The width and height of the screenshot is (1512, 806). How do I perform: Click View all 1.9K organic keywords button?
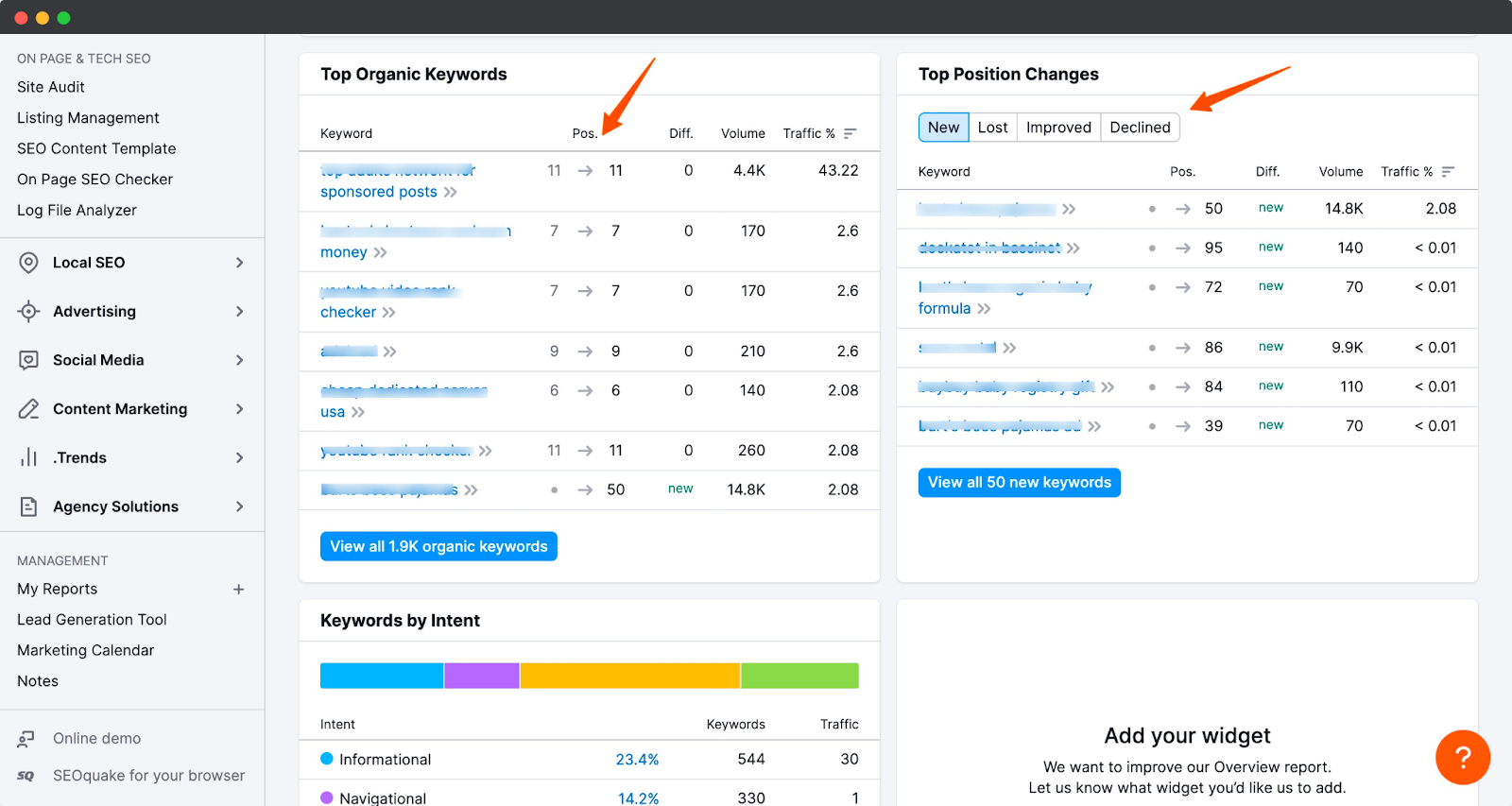point(438,546)
